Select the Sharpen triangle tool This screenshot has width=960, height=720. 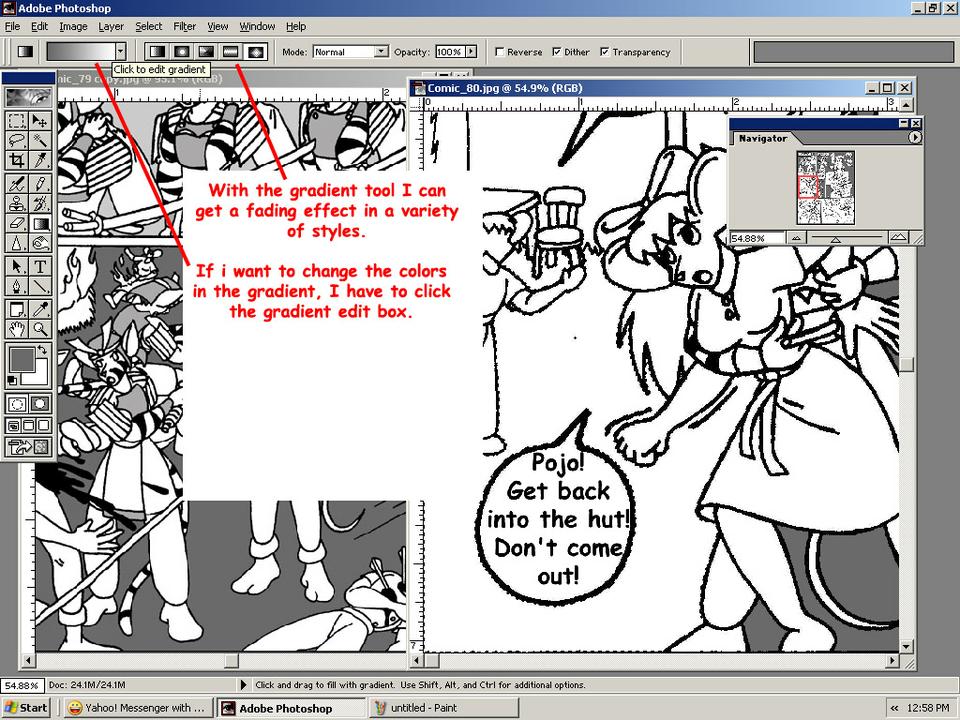pyautogui.click(x=17, y=243)
